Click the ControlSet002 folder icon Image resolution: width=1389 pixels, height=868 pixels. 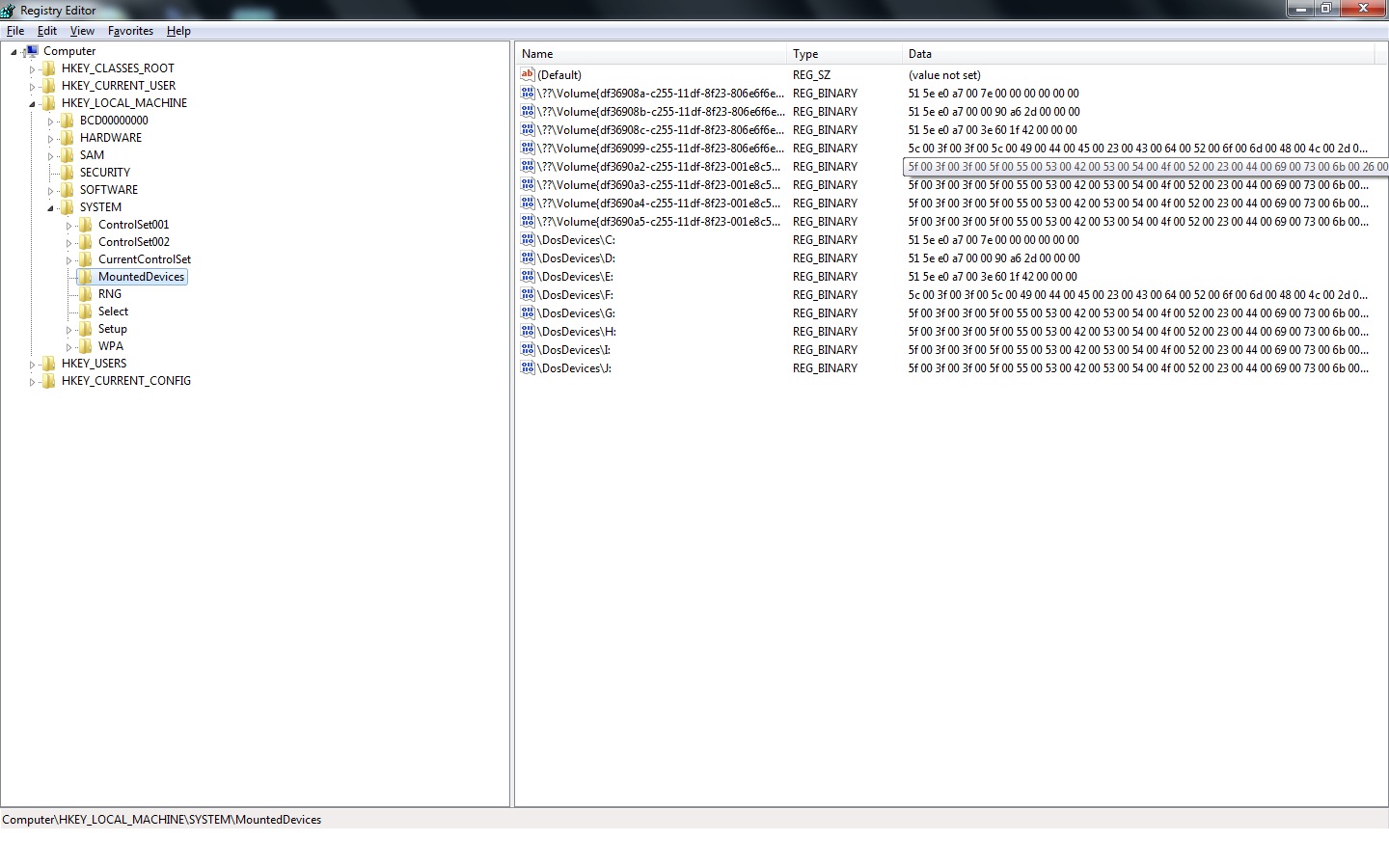[86, 242]
